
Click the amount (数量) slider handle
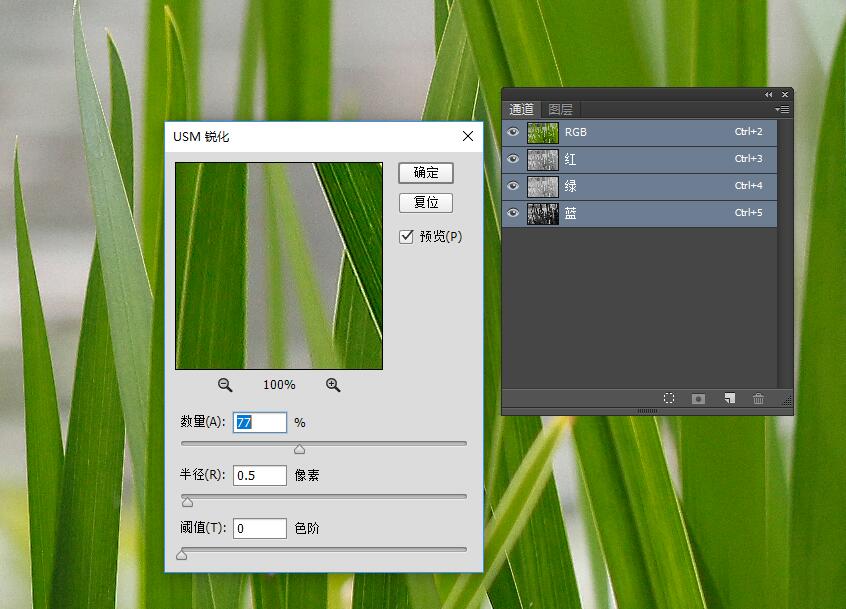click(x=299, y=449)
